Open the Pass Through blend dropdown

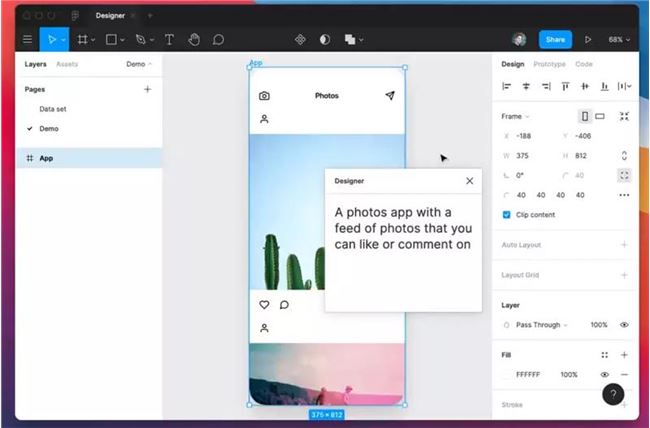pyautogui.click(x=541, y=325)
